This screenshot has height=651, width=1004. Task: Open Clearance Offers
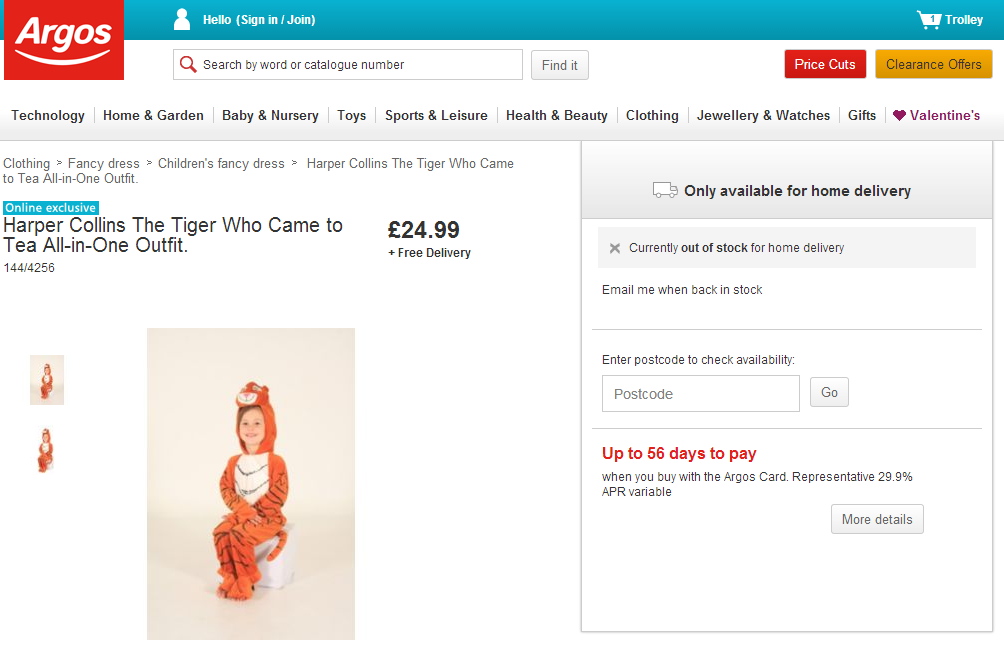934,64
